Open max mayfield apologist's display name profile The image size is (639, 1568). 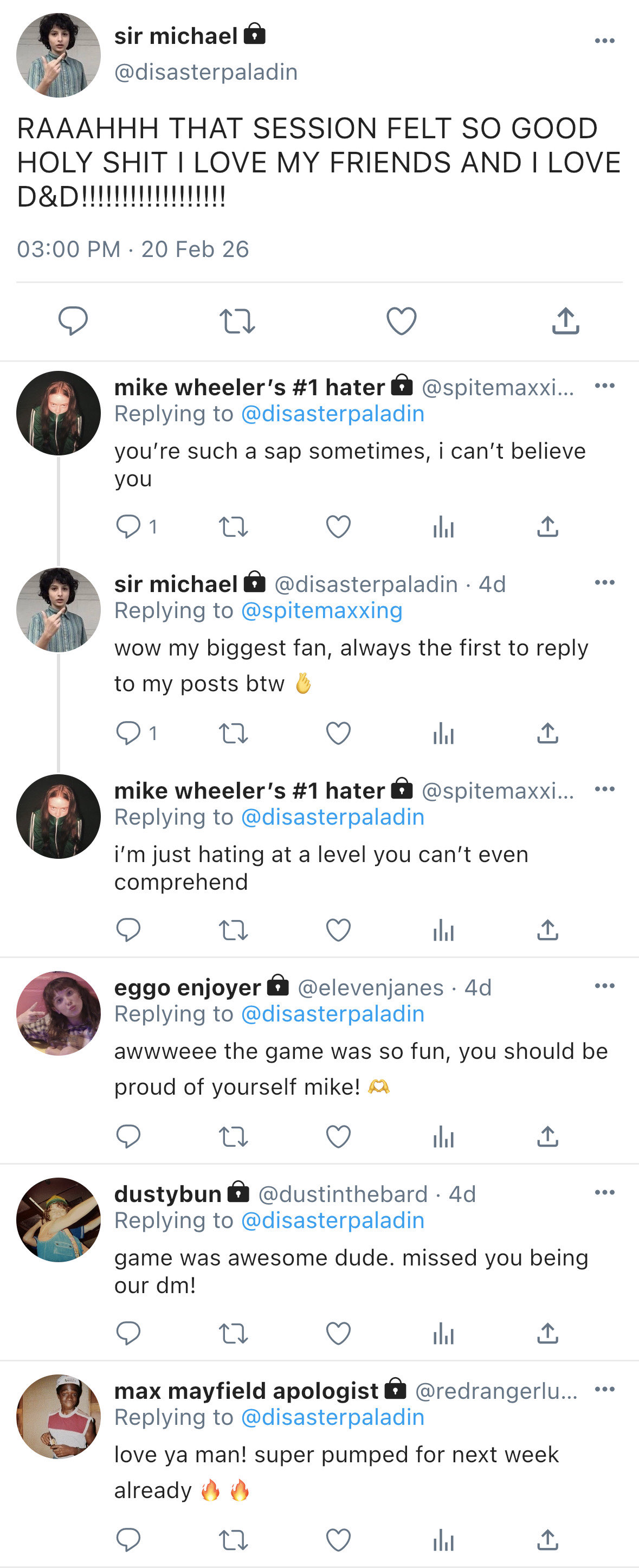coord(247,1391)
